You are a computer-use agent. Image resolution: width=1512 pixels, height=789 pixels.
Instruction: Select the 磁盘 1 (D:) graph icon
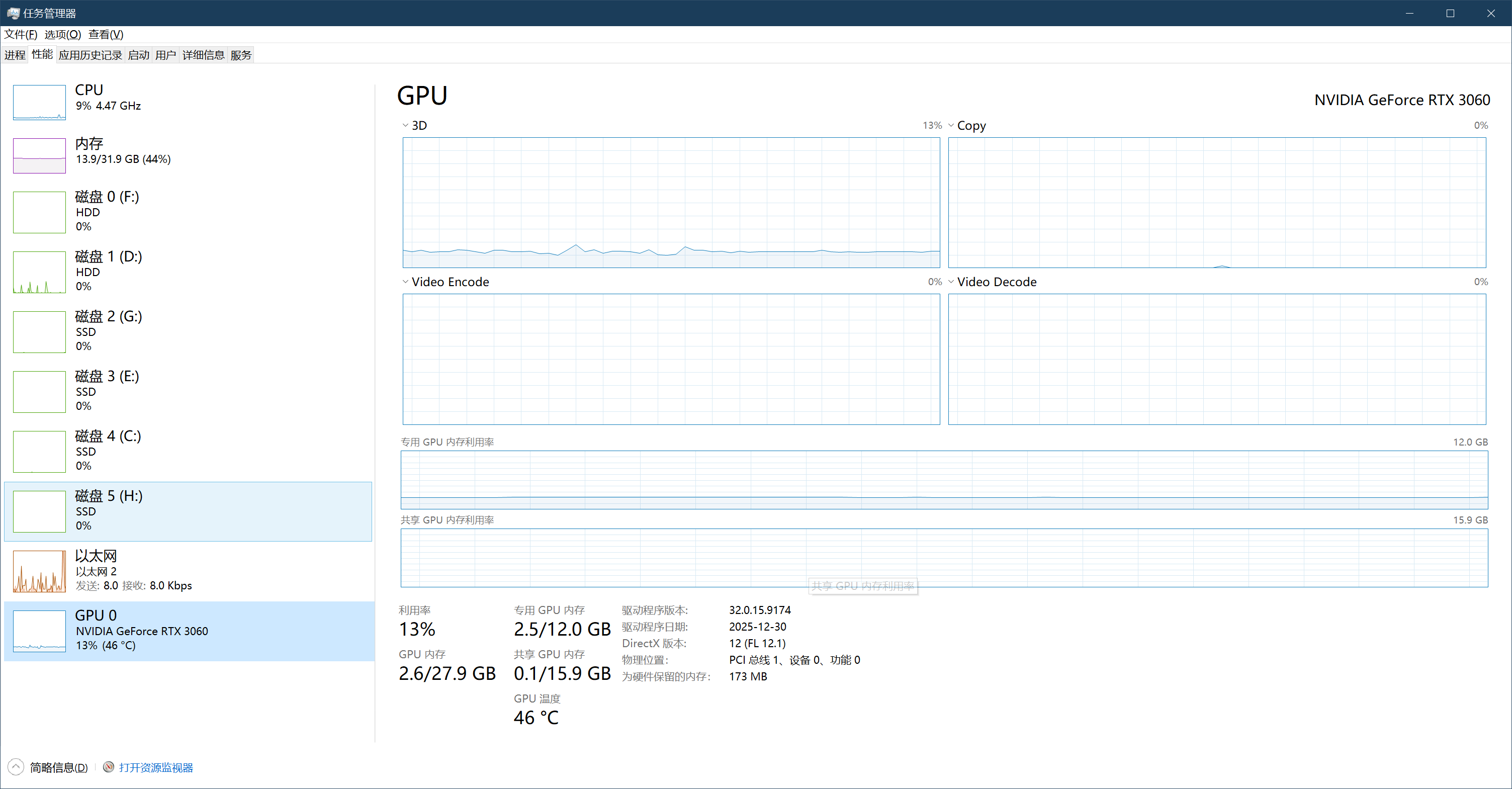(x=39, y=272)
